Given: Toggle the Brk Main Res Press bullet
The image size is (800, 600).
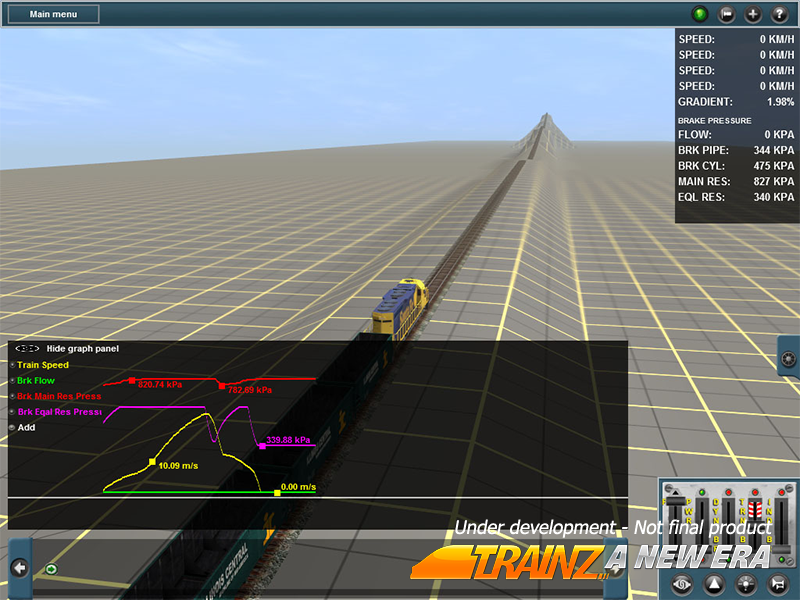Looking at the screenshot, I should 12,396.
